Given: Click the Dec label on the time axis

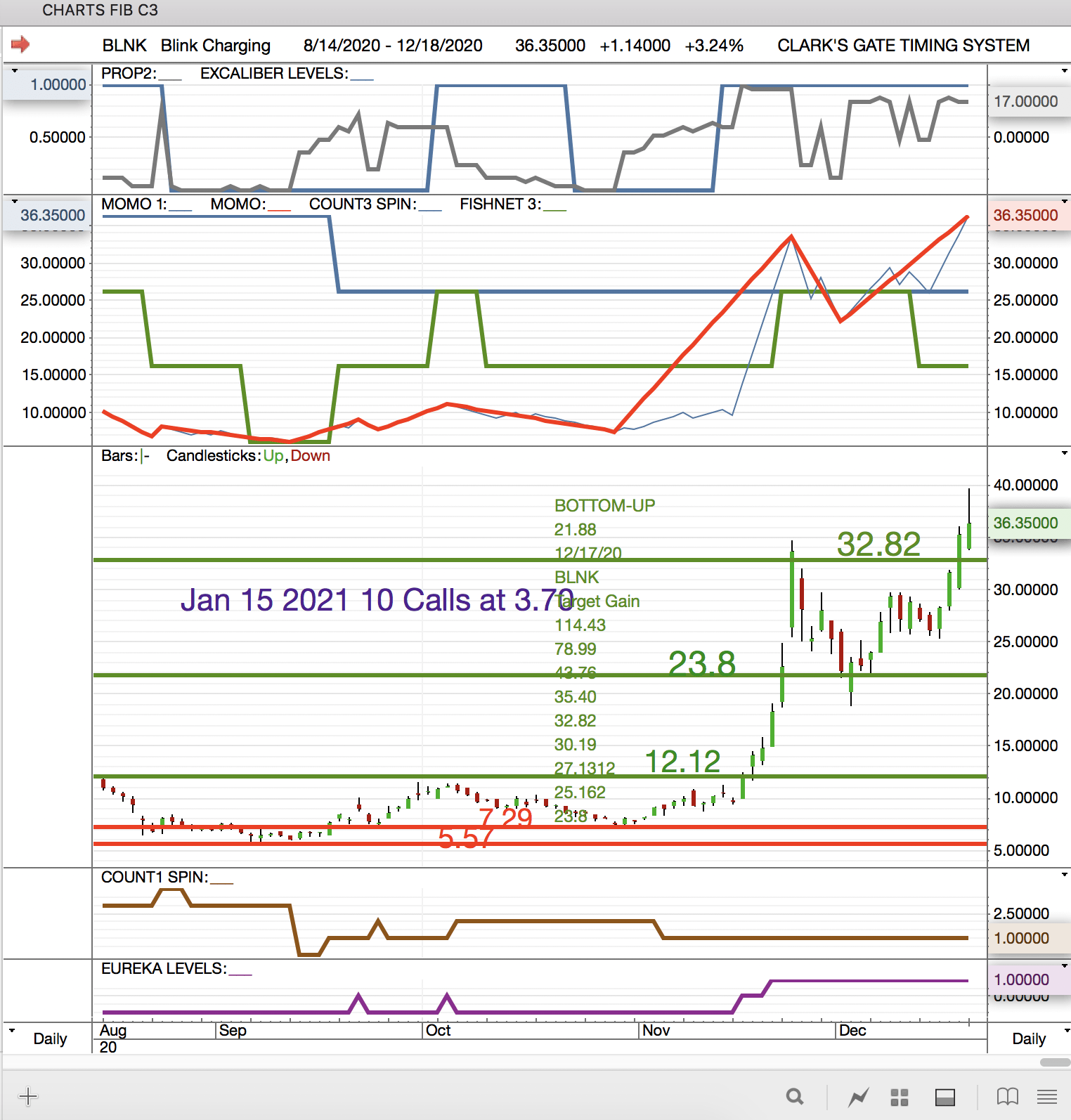Looking at the screenshot, I should click(852, 1031).
